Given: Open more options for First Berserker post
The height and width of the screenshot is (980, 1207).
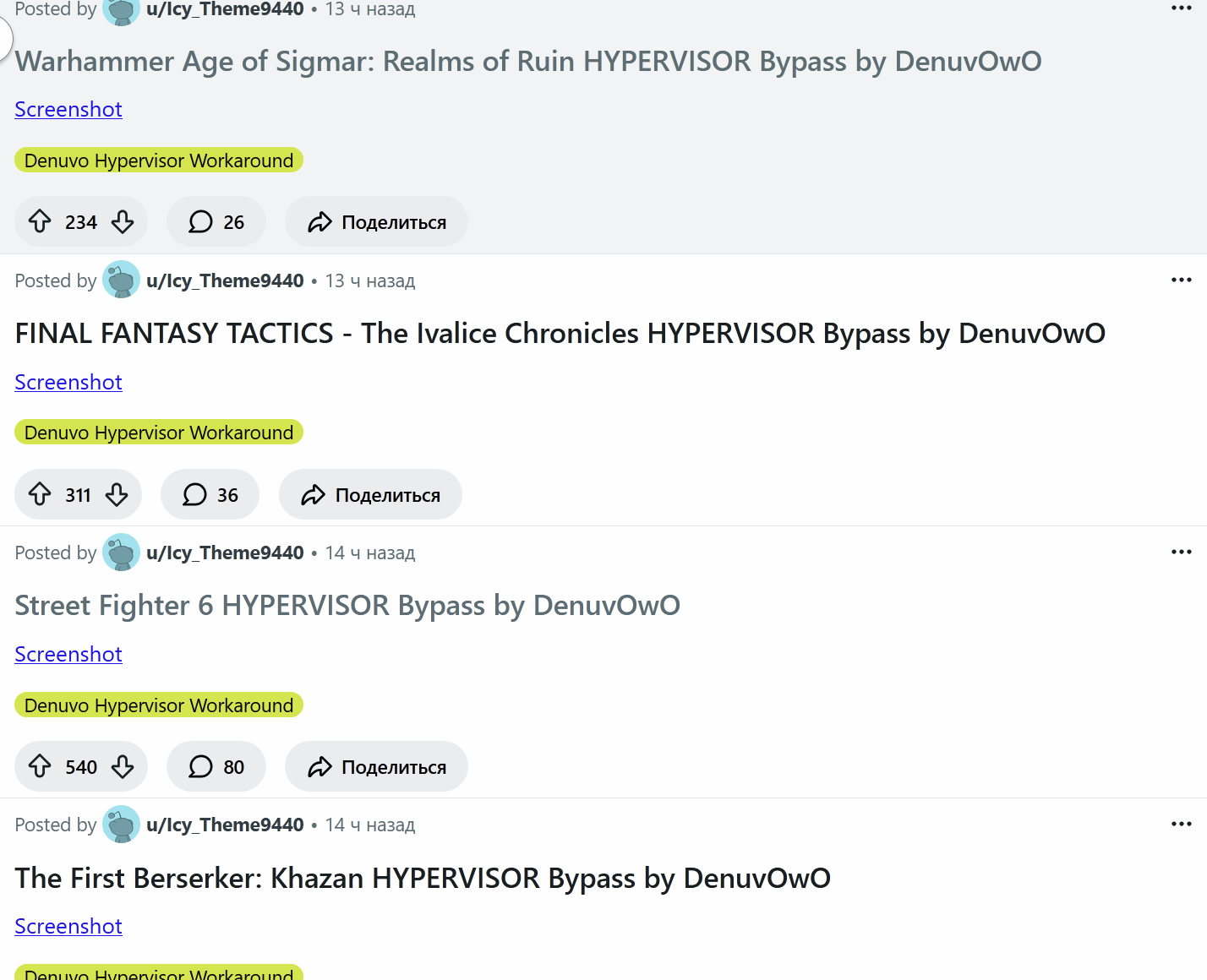Looking at the screenshot, I should tap(1182, 824).
